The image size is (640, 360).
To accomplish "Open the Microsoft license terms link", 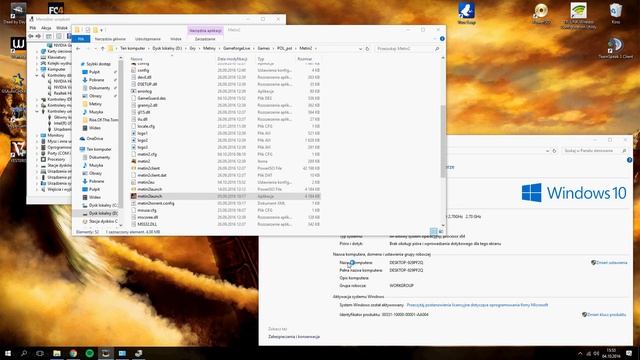I will coord(478,305).
